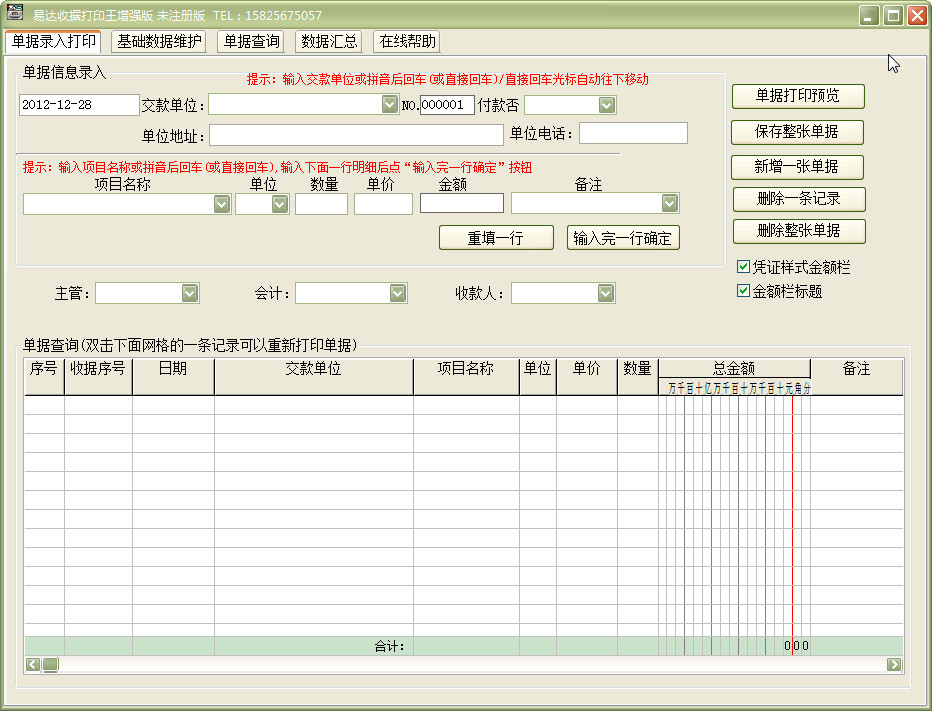Click the horizontal scrollbar thumb
932x711 pixels.
point(51,665)
